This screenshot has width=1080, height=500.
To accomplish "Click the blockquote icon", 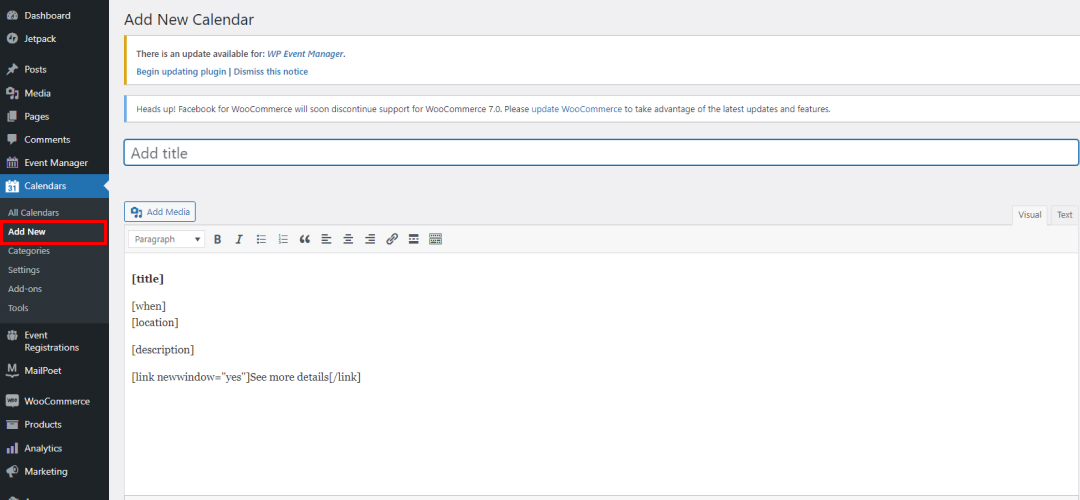I will coord(305,239).
